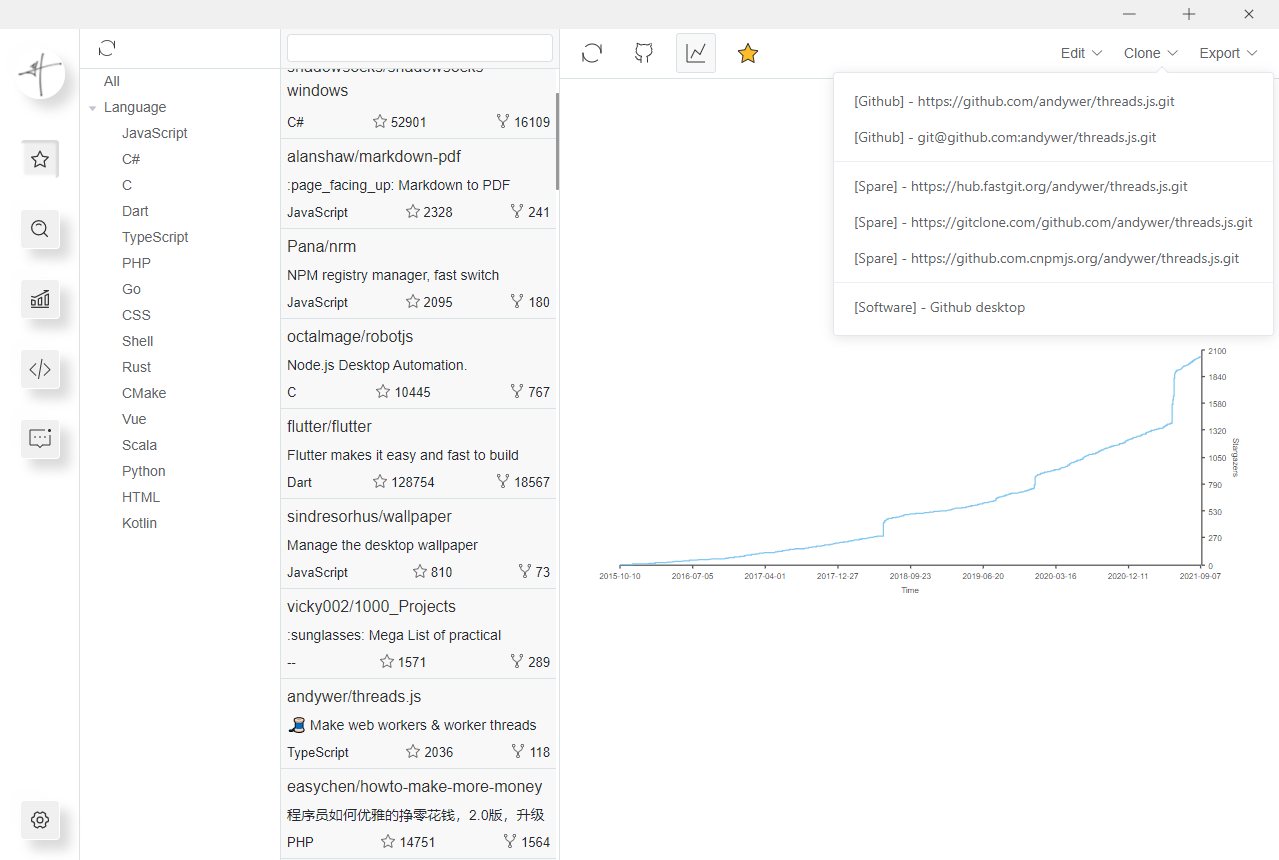Viewport: 1279px width, 860px height.
Task: Open the Export dropdown
Action: pos(1228,53)
